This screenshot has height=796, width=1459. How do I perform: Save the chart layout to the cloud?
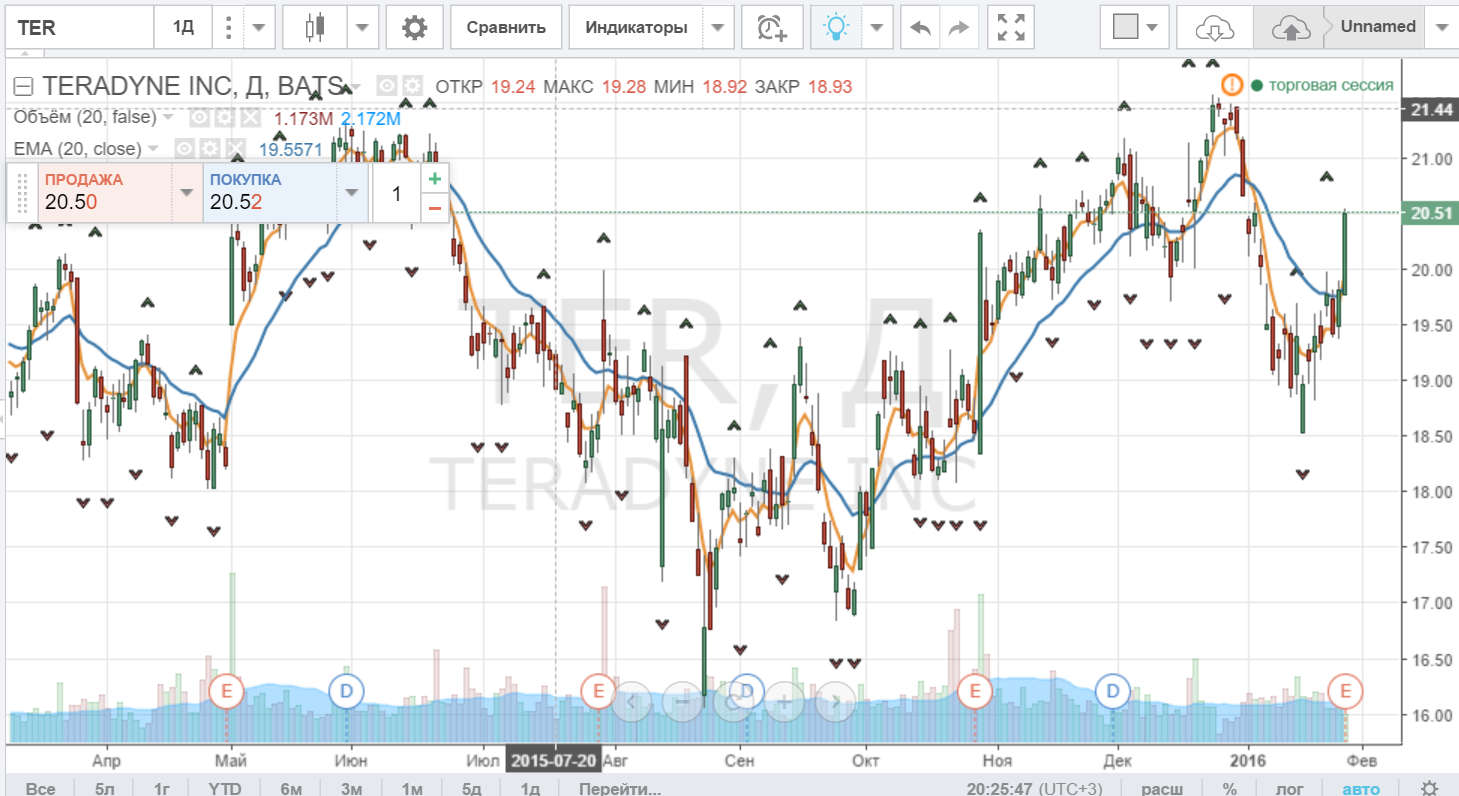(x=1291, y=28)
